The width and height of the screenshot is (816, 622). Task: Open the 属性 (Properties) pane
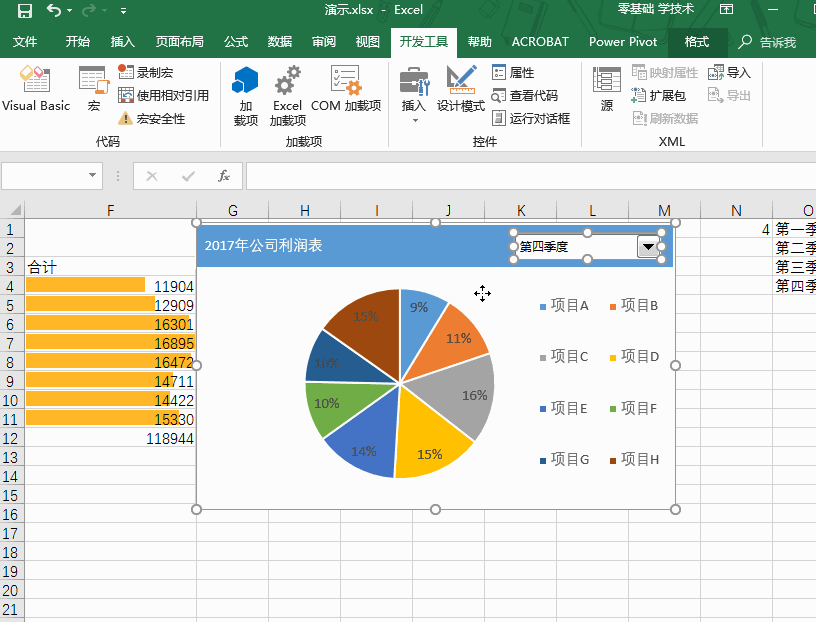coord(516,73)
